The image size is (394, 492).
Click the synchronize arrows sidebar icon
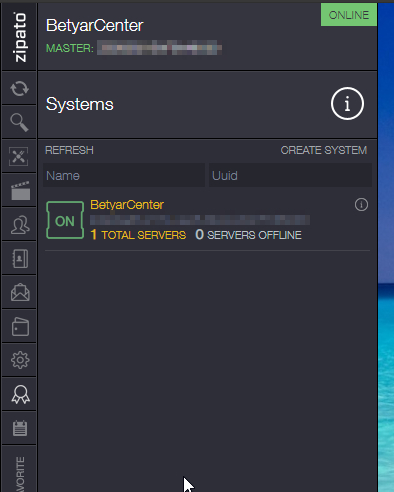[x=19, y=89]
